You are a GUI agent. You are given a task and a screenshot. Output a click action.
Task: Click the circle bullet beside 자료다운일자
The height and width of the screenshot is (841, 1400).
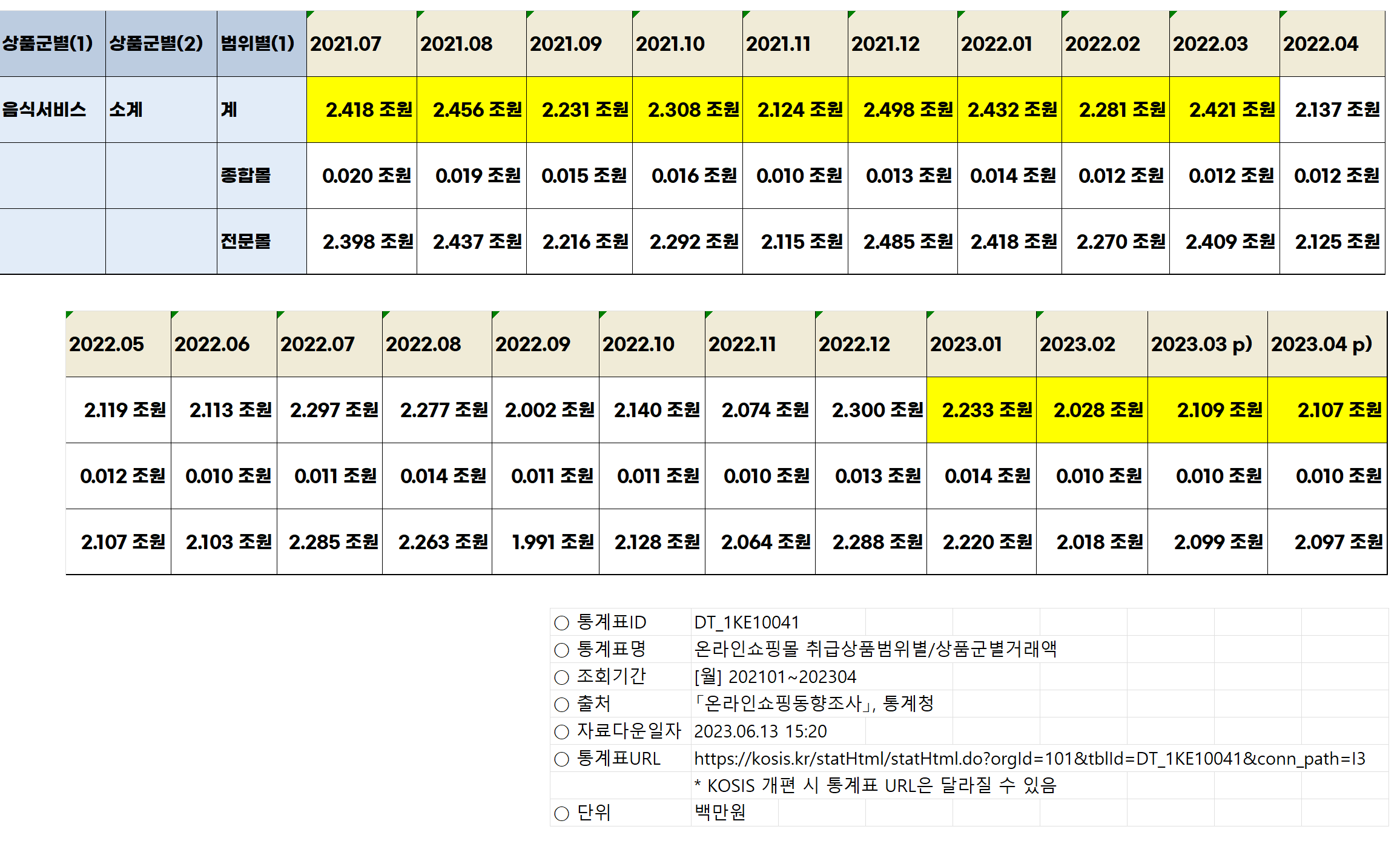561,731
